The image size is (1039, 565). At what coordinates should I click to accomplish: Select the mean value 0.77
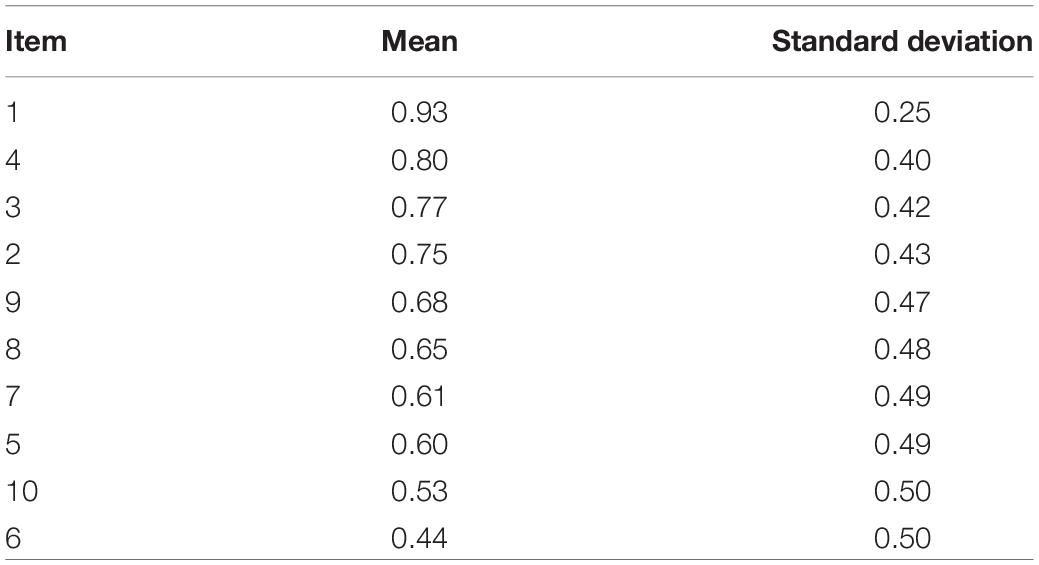[x=419, y=207]
